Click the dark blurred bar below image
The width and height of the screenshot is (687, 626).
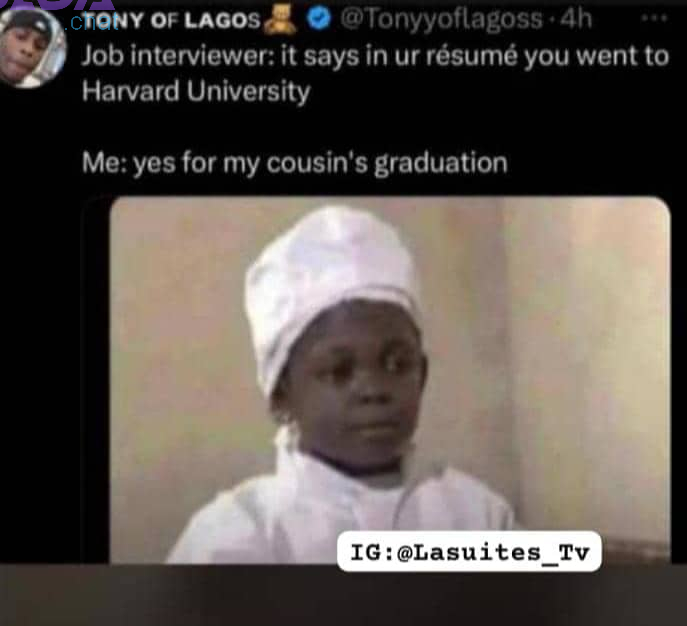click(344, 595)
